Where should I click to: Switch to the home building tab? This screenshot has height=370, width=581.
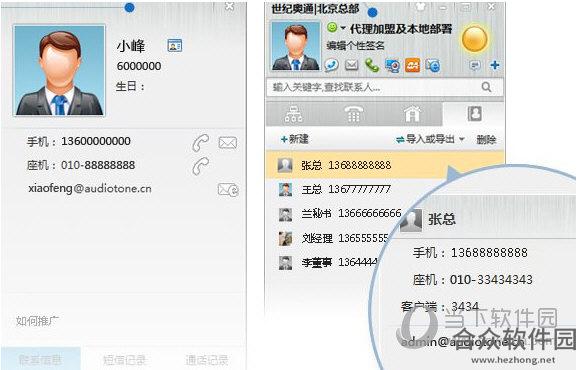412,114
